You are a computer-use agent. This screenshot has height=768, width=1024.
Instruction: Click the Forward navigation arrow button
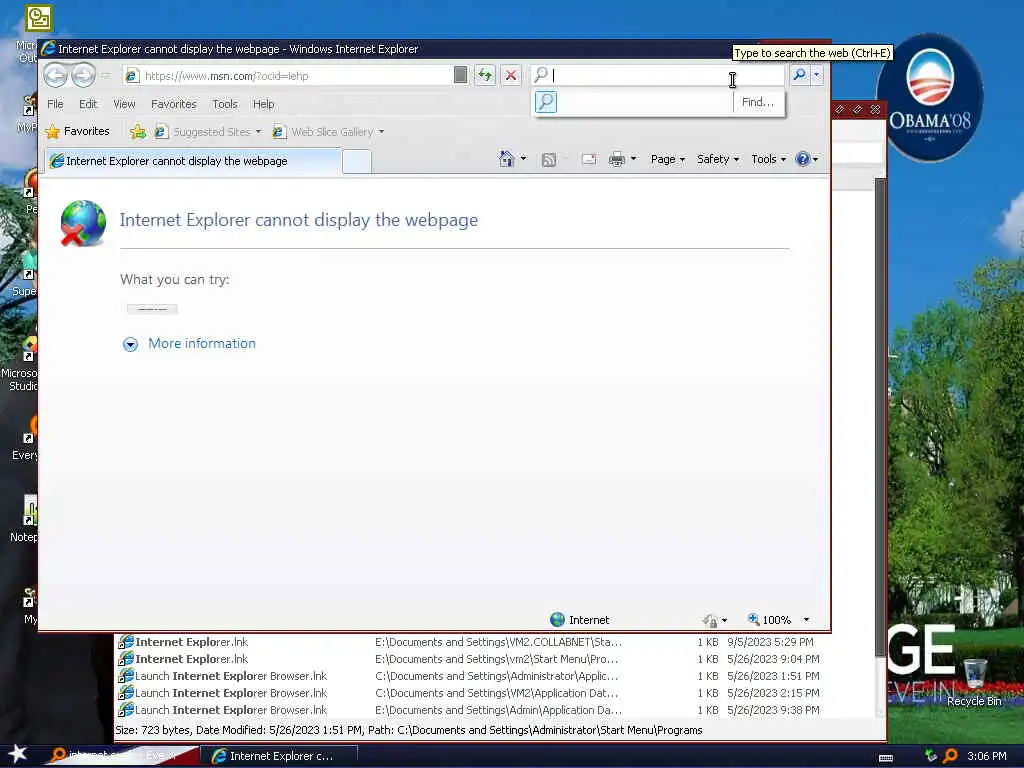point(83,76)
